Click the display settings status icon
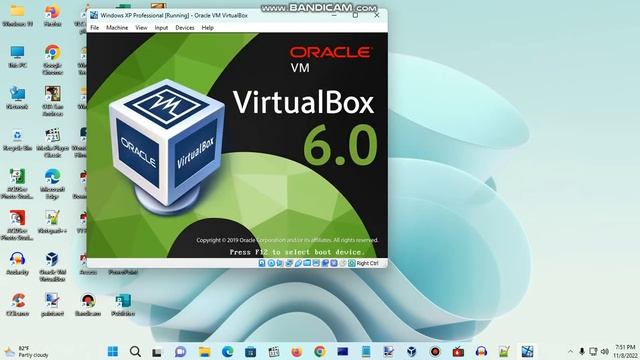The image size is (640, 360). pyautogui.click(x=316, y=263)
